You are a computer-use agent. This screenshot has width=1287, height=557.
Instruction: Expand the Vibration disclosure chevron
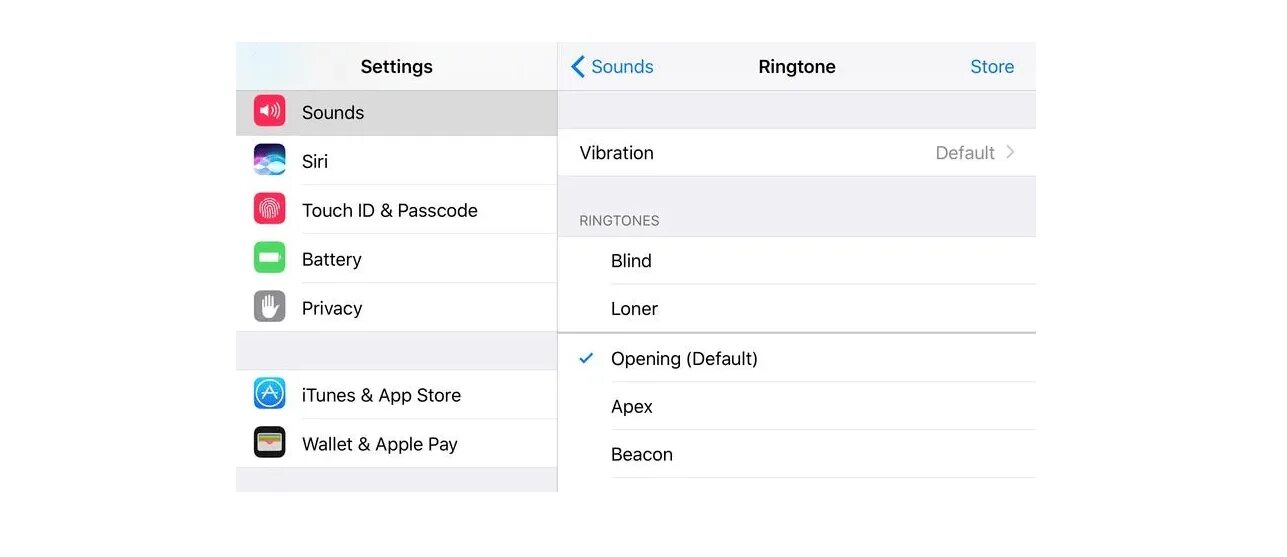coord(1011,152)
